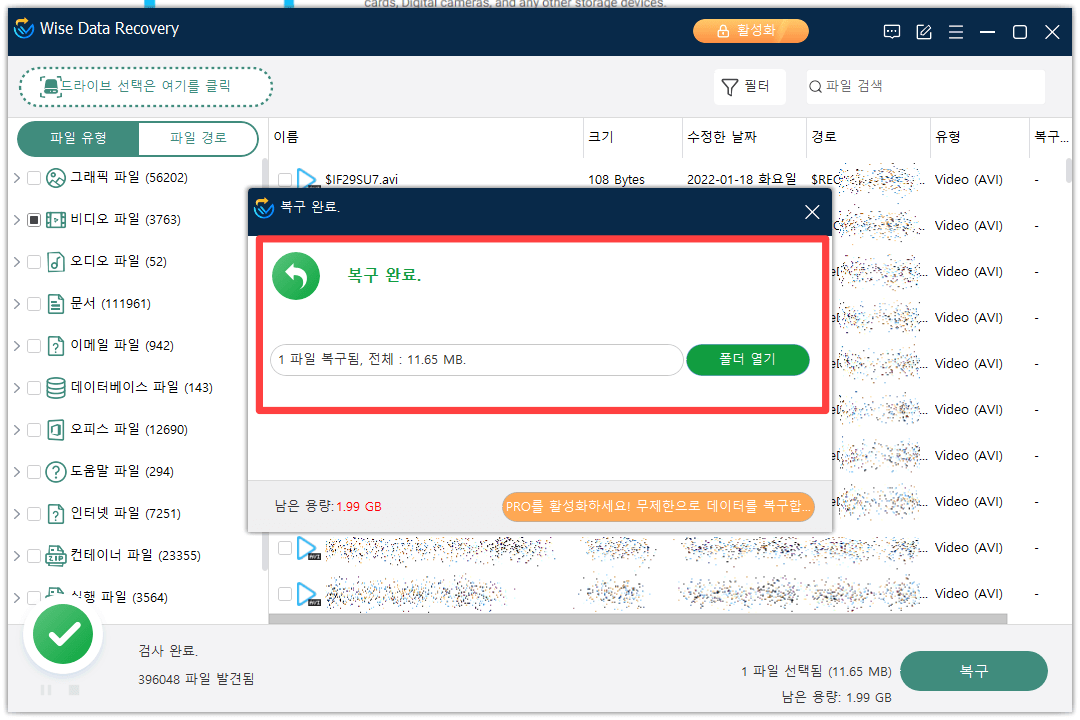Click the green scan-complete checkmark icon
Image resolution: width=1080 pixels, height=720 pixels.
point(62,634)
